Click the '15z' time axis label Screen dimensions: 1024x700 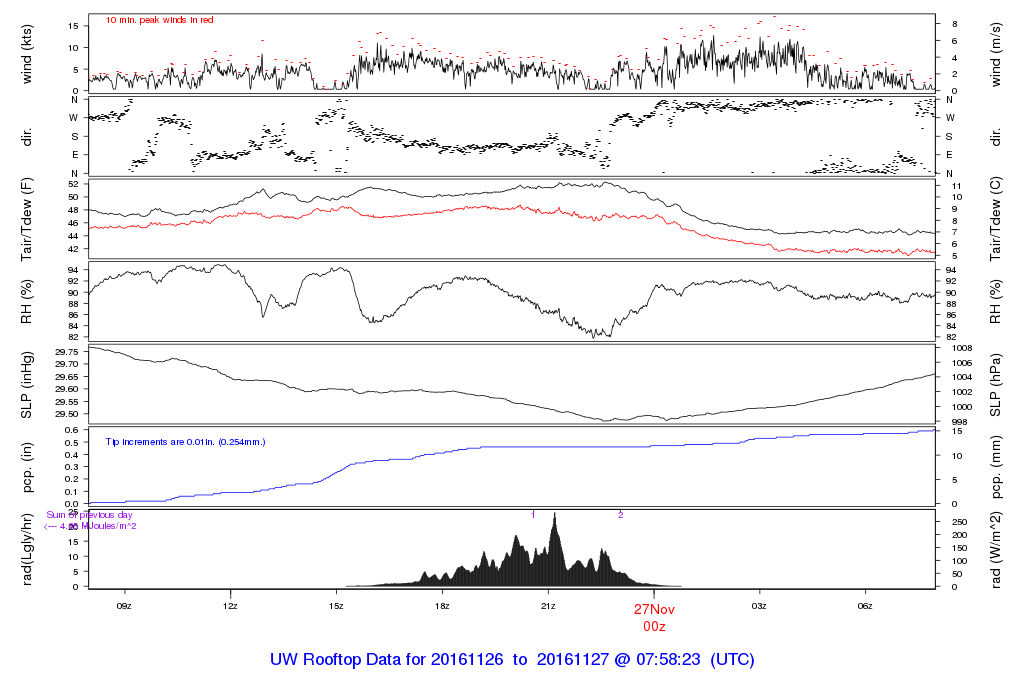click(336, 606)
